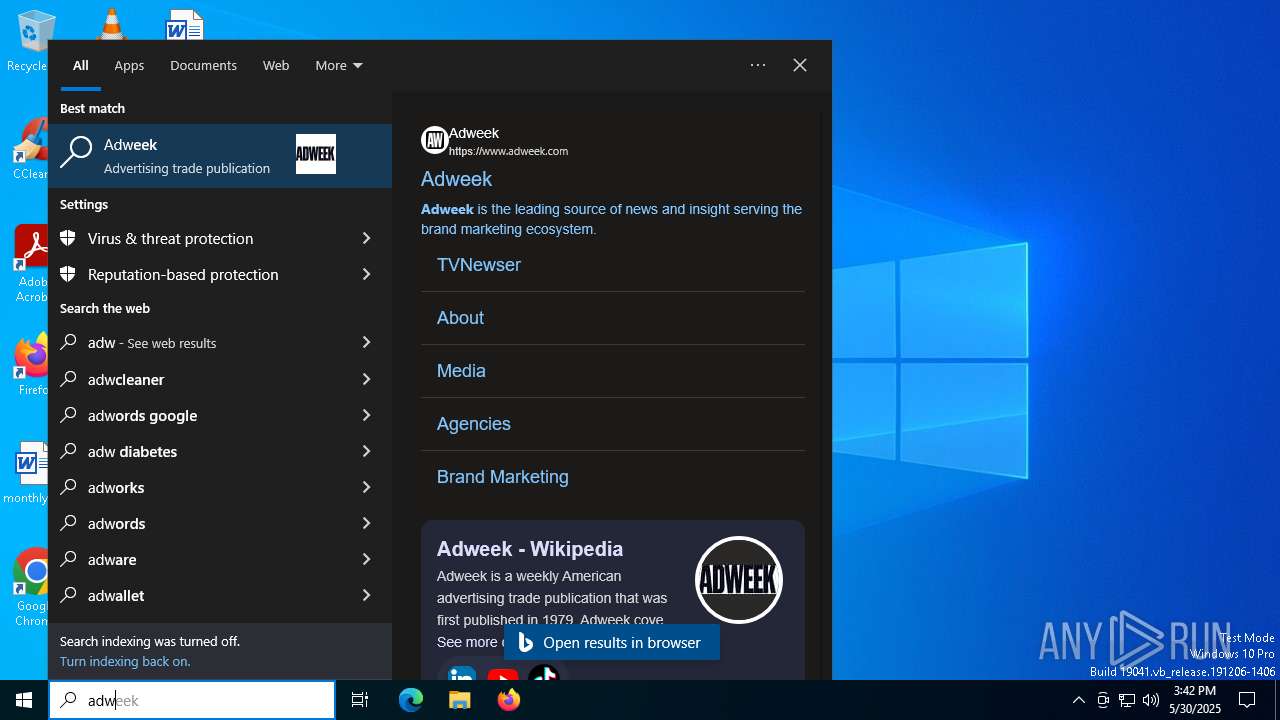Open the Adobe Acrobat desktop shortcut

tap(30, 264)
